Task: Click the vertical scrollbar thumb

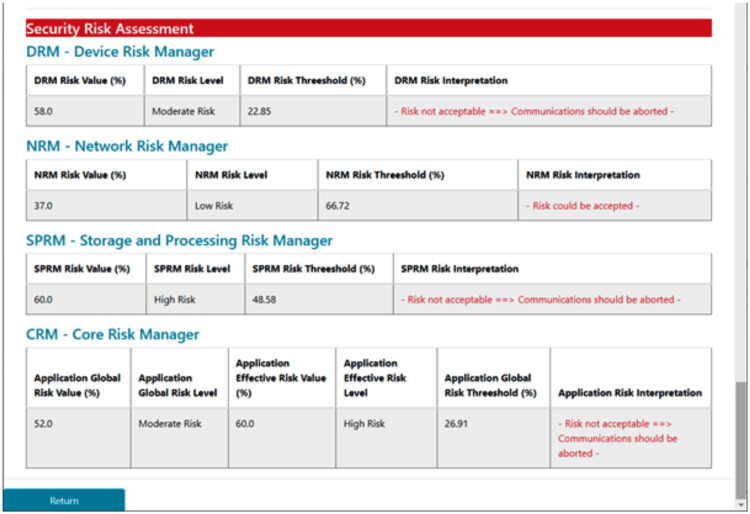Action: [742, 440]
